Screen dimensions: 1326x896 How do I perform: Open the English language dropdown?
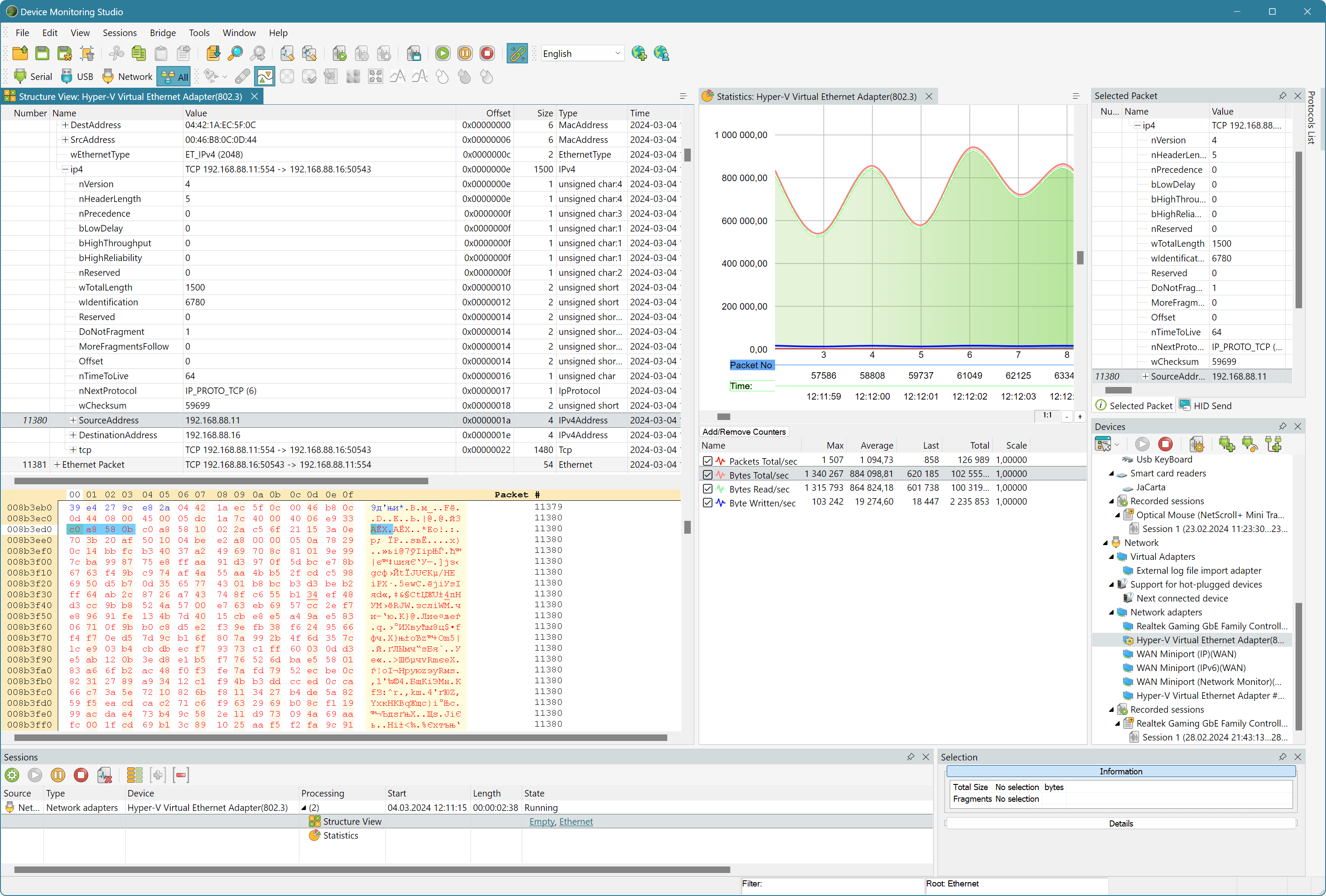coord(582,53)
